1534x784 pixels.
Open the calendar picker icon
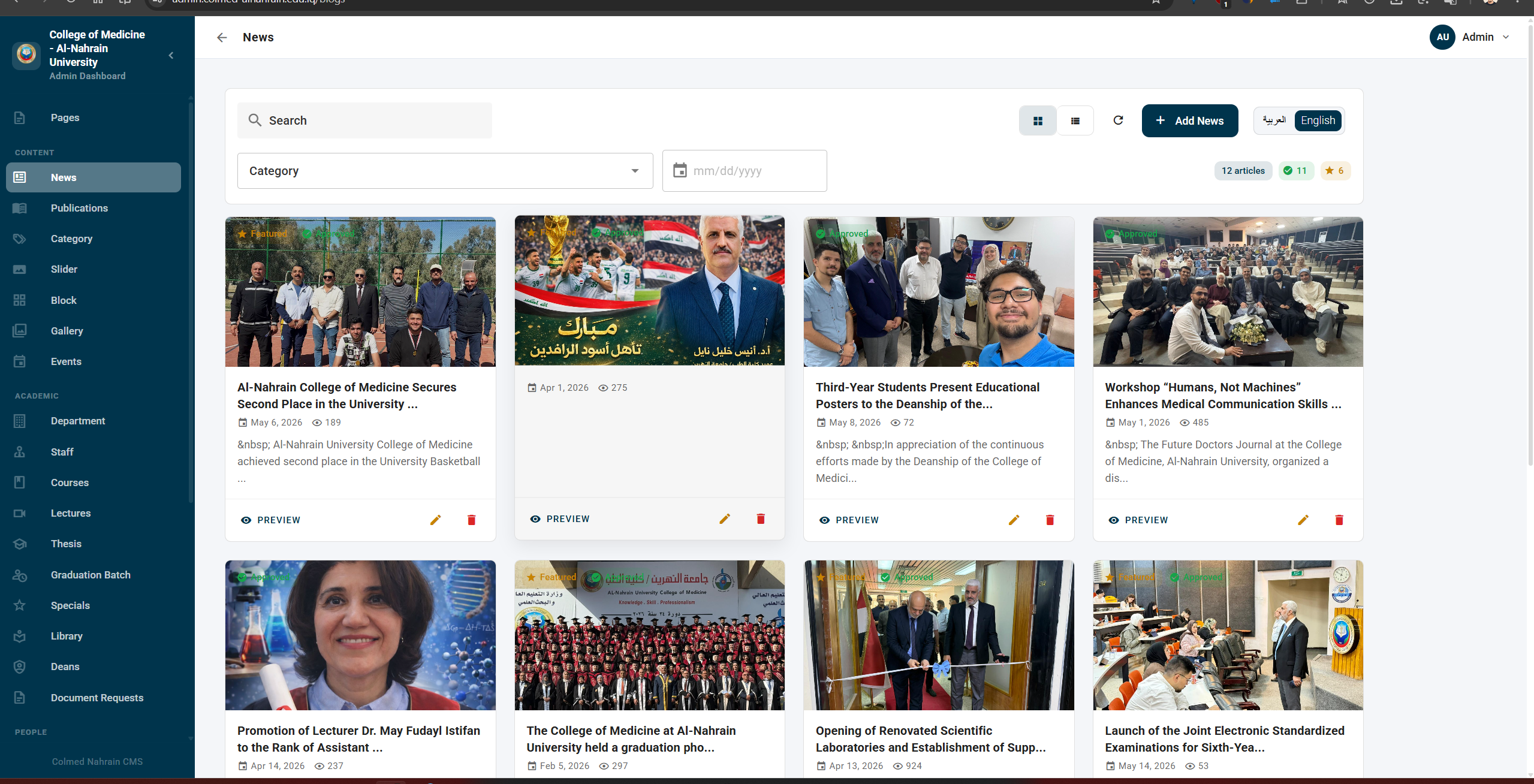(680, 171)
